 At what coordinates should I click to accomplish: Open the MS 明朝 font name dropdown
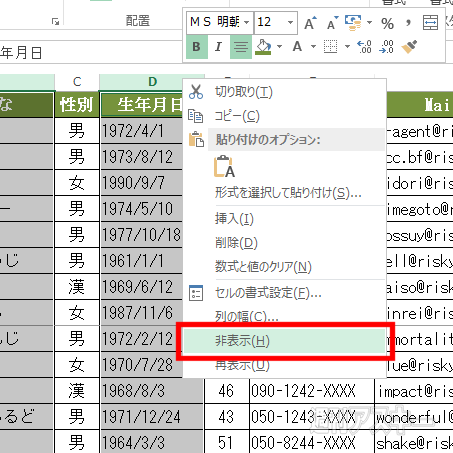[x=247, y=23]
